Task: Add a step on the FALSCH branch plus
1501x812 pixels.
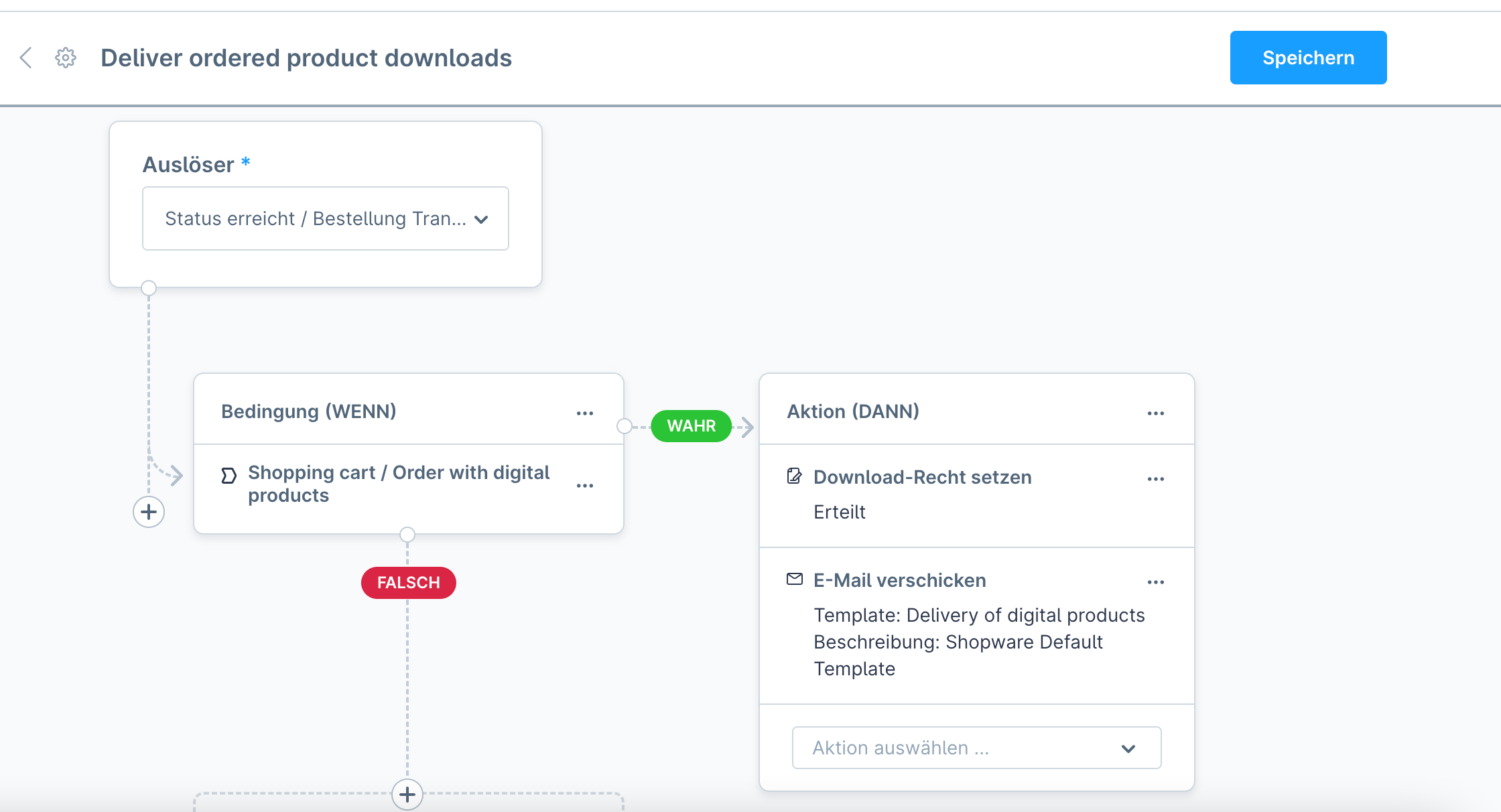Action: tap(407, 795)
